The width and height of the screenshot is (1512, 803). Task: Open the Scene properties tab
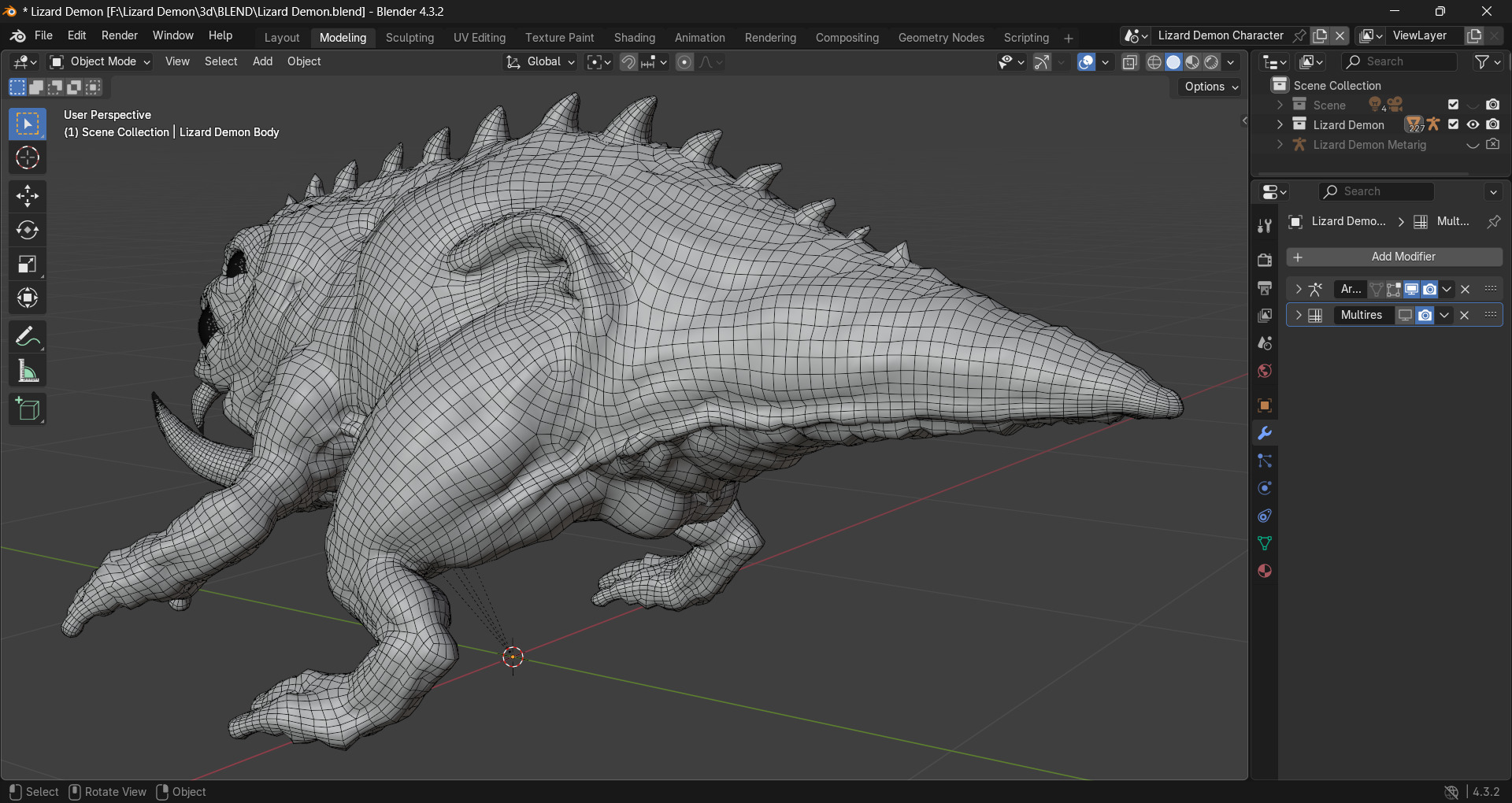[x=1265, y=343]
